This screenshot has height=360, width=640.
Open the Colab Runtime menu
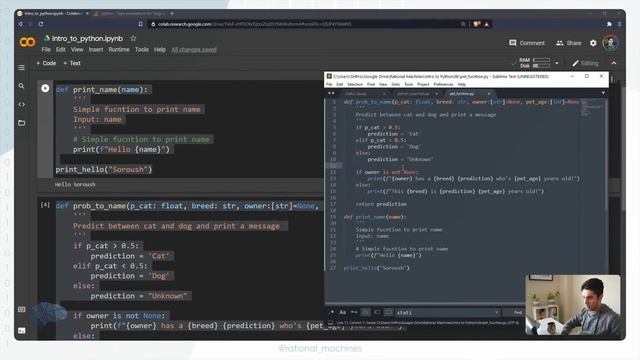coord(119,49)
